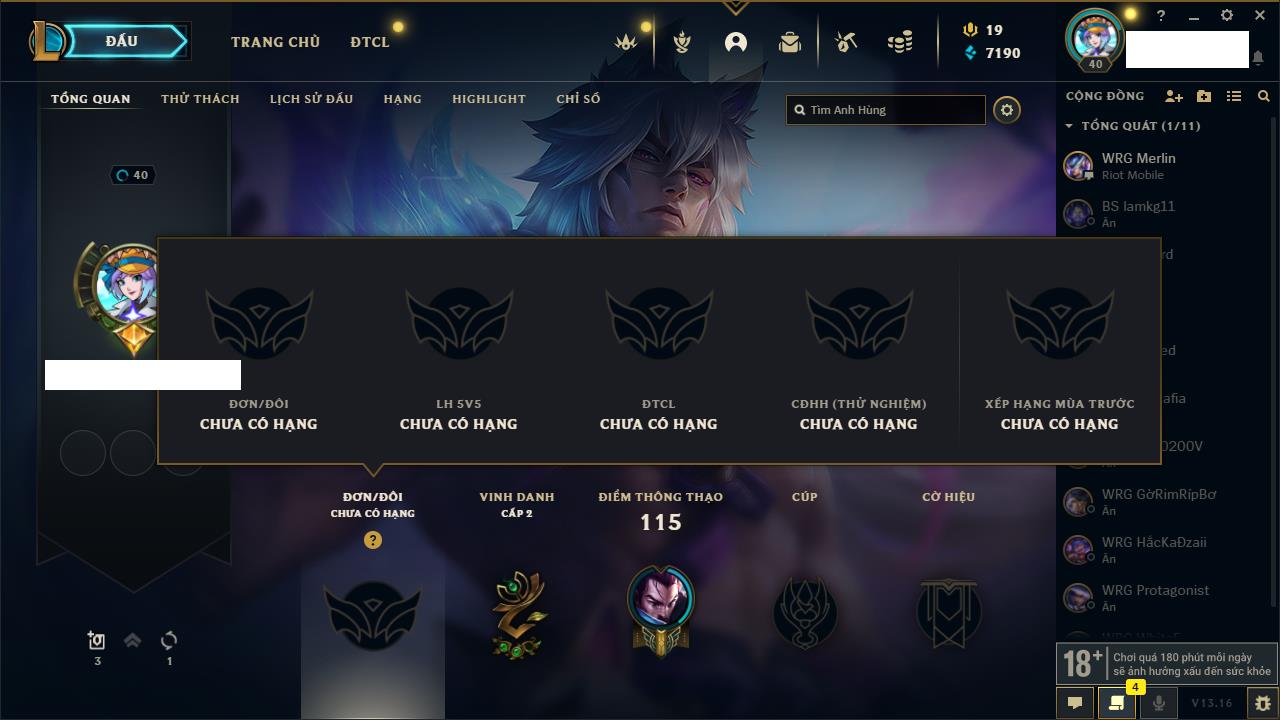Screen dimensions: 1280x720
Task: Open the ĐTCL menu item
Action: [370, 42]
